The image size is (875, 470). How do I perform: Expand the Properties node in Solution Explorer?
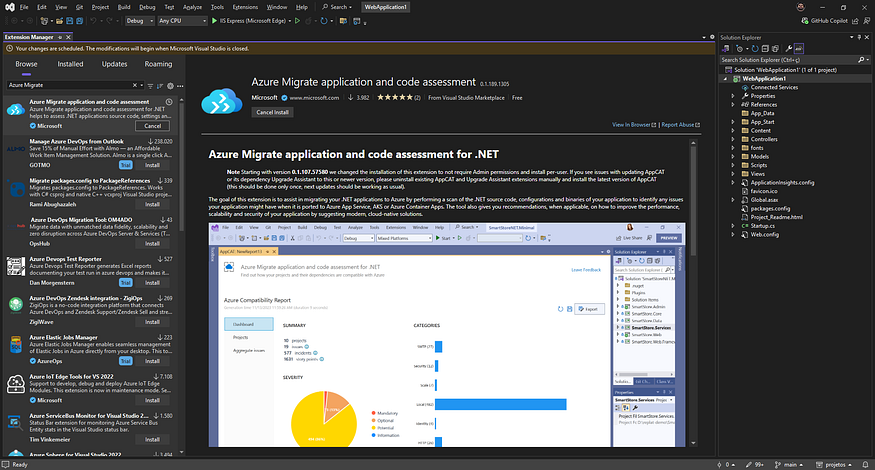click(733, 96)
